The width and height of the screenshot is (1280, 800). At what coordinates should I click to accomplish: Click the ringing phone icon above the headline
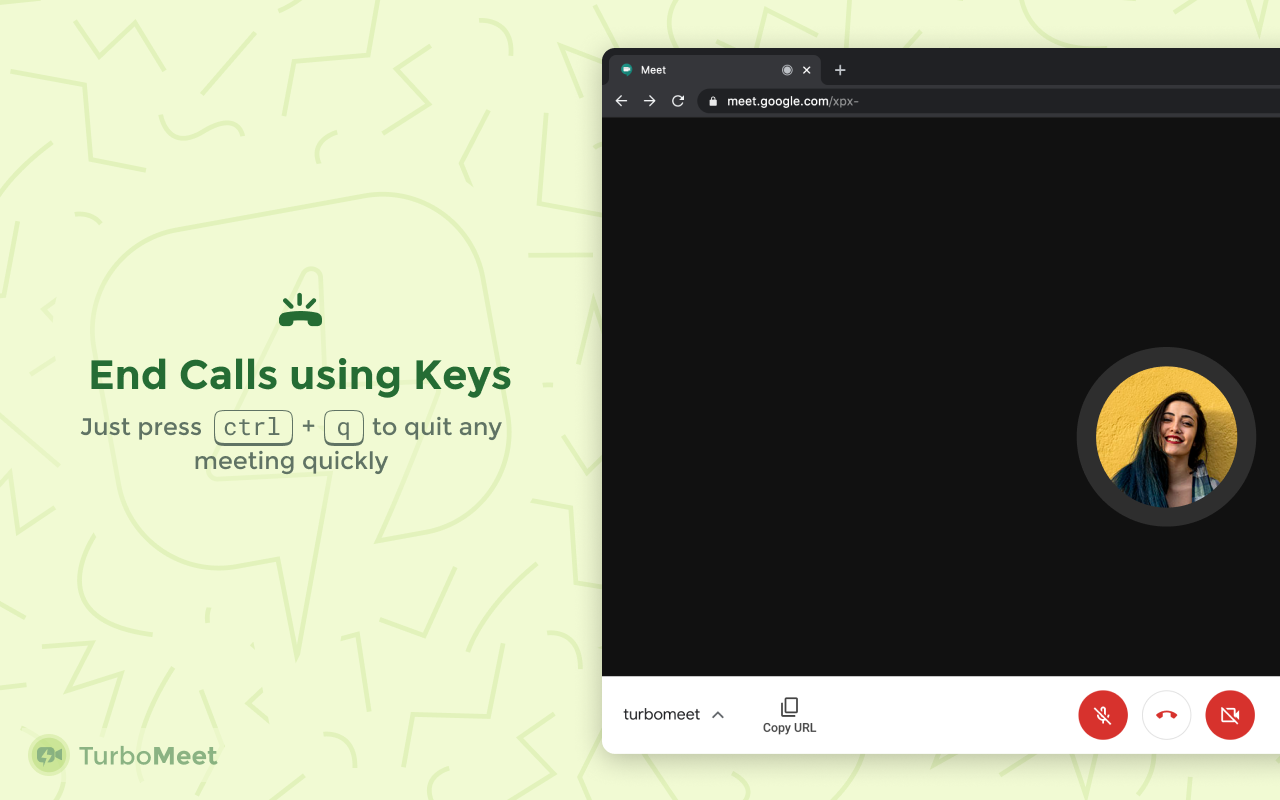(300, 310)
